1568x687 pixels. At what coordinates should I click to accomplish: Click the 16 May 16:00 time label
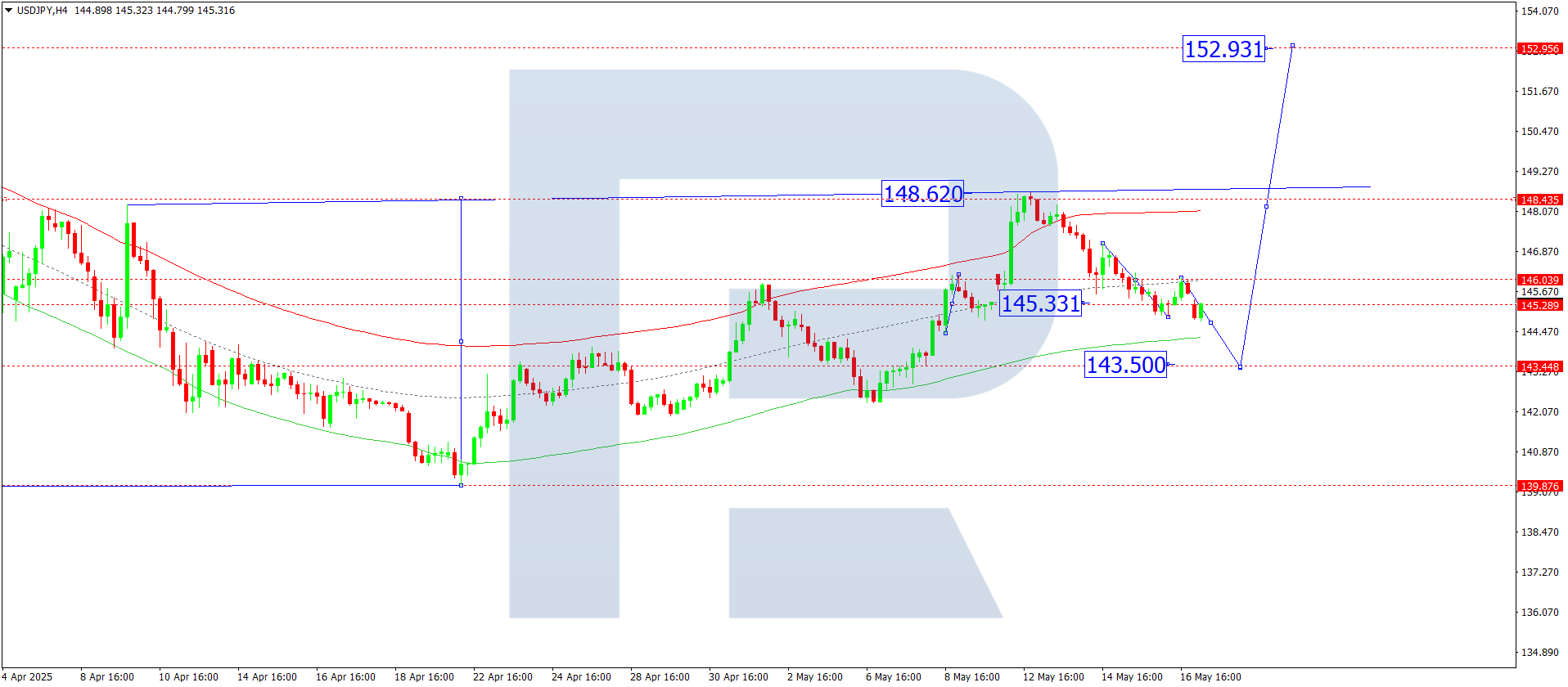pos(1210,677)
